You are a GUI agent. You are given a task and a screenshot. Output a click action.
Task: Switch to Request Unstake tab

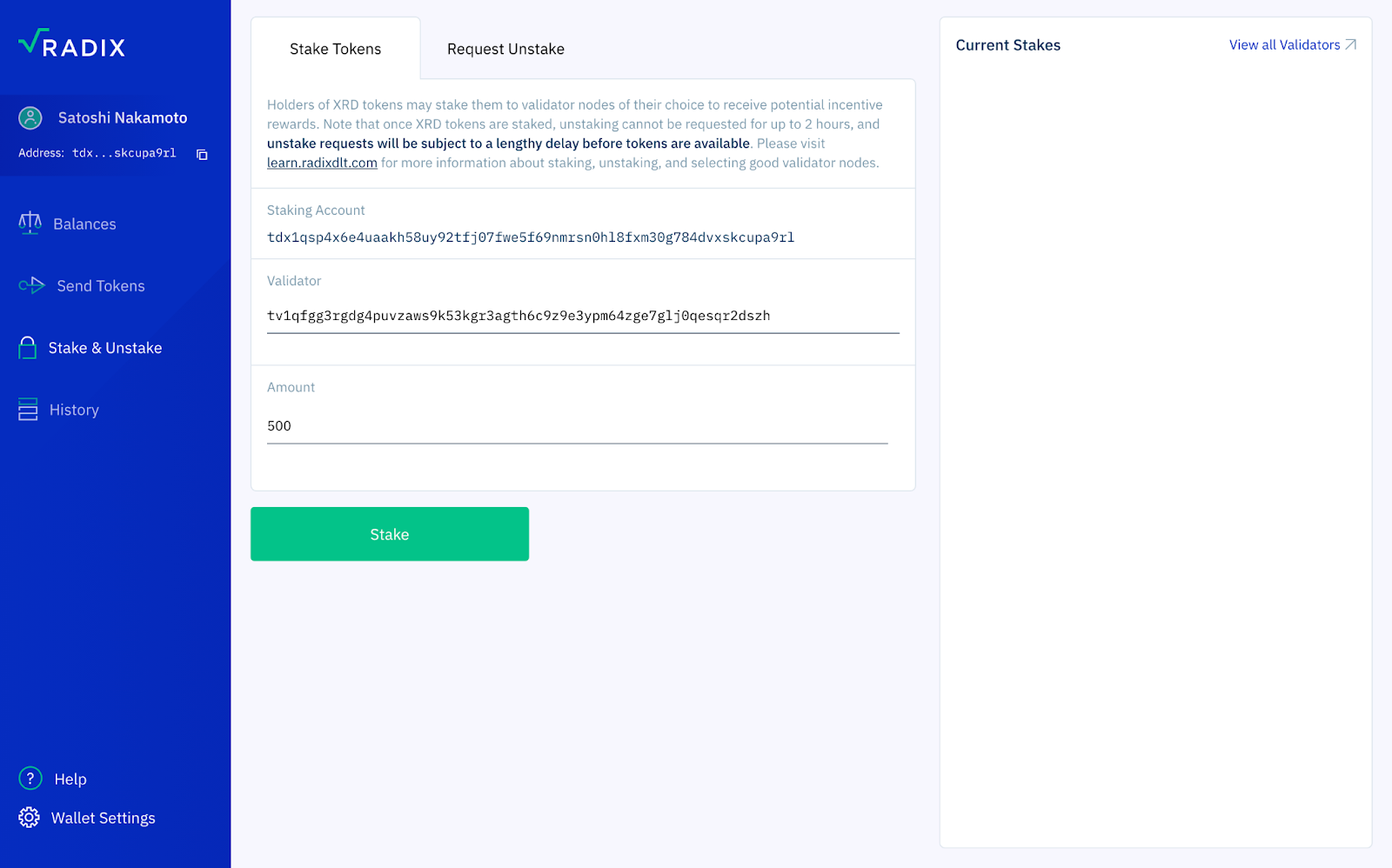coord(505,49)
